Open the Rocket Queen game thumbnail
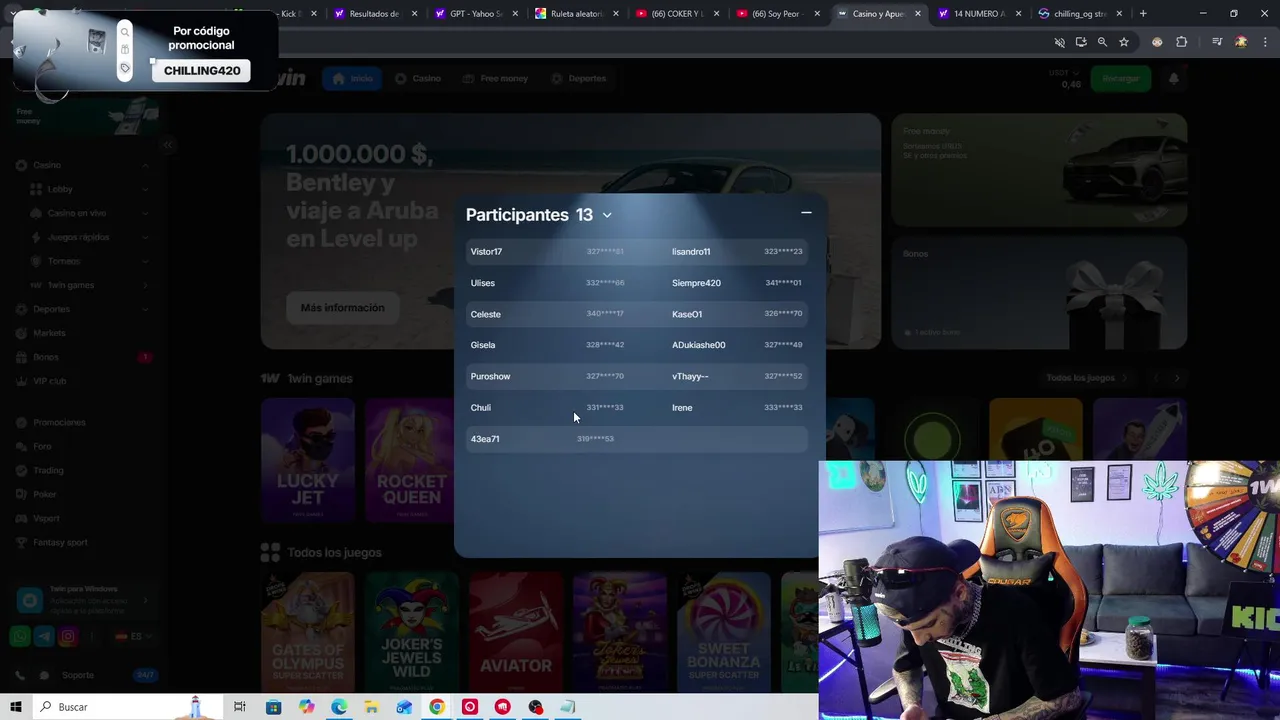 (x=411, y=460)
